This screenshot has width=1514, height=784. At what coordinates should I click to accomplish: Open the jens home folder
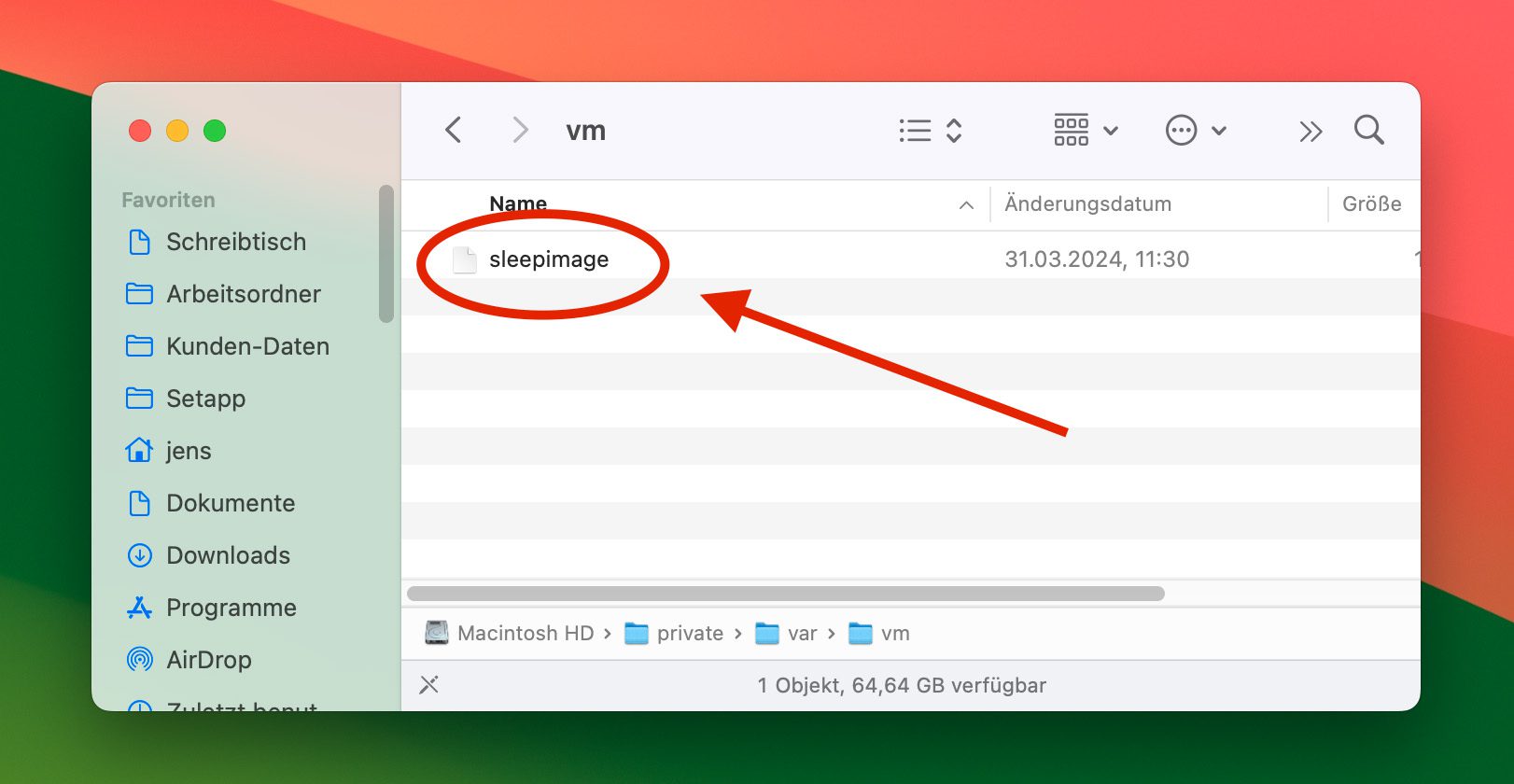tap(188, 451)
